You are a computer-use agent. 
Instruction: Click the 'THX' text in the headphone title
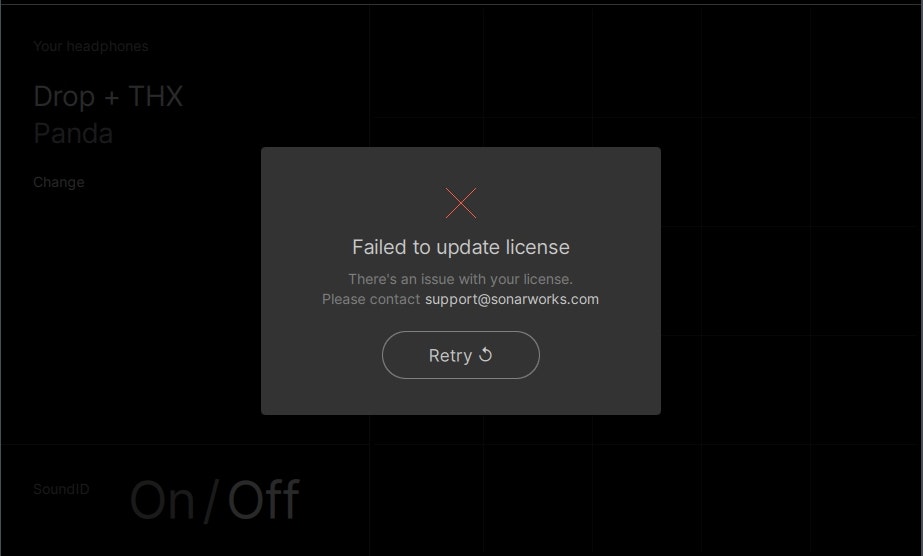click(x=155, y=96)
